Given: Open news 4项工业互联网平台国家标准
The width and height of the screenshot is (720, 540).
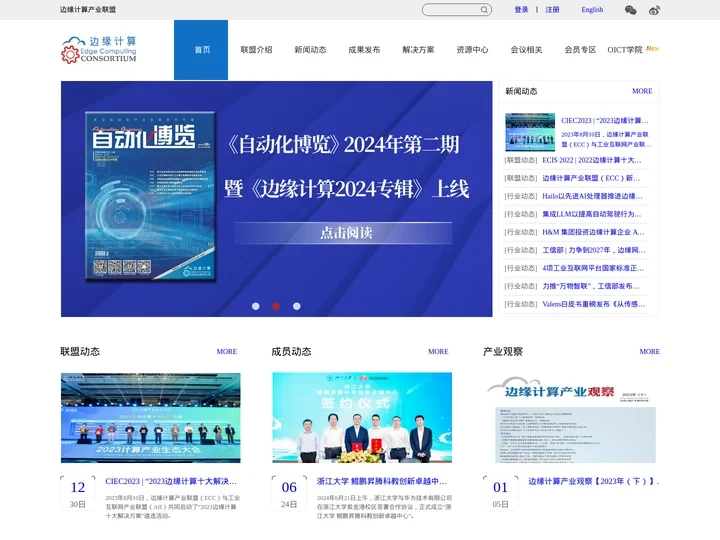Looking at the screenshot, I should tap(593, 268).
